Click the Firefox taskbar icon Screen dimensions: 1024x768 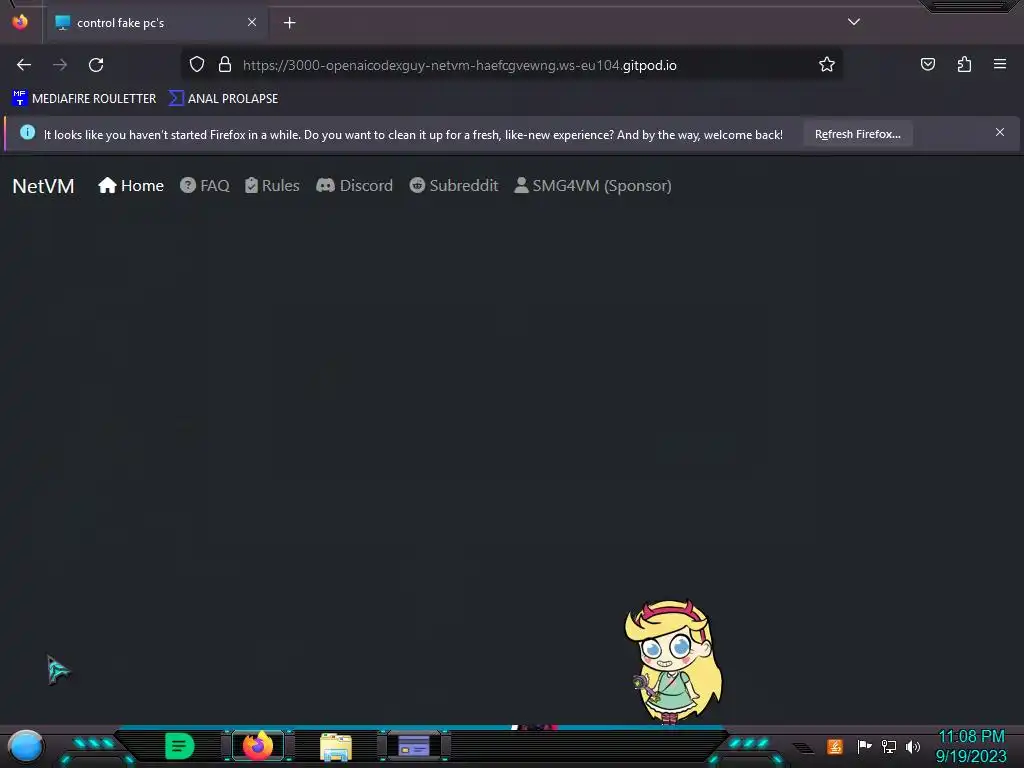coord(257,746)
